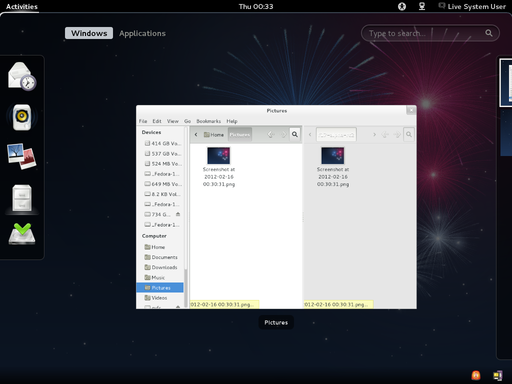Open the clock showing Thu 00:33

(x=256, y=6)
